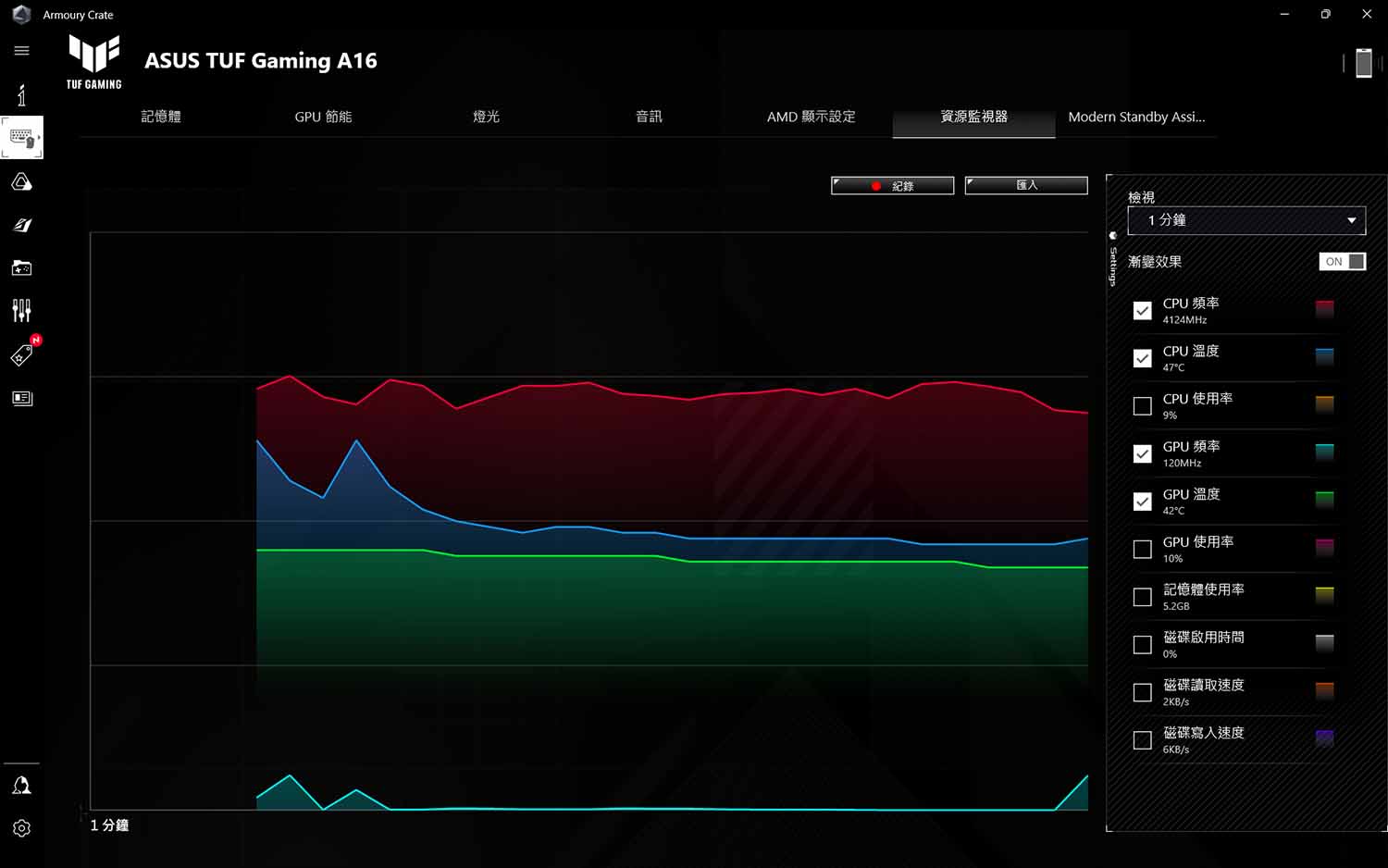Uncheck the GPU 溫度 checkbox
The height and width of the screenshot is (868, 1388).
(1143, 502)
